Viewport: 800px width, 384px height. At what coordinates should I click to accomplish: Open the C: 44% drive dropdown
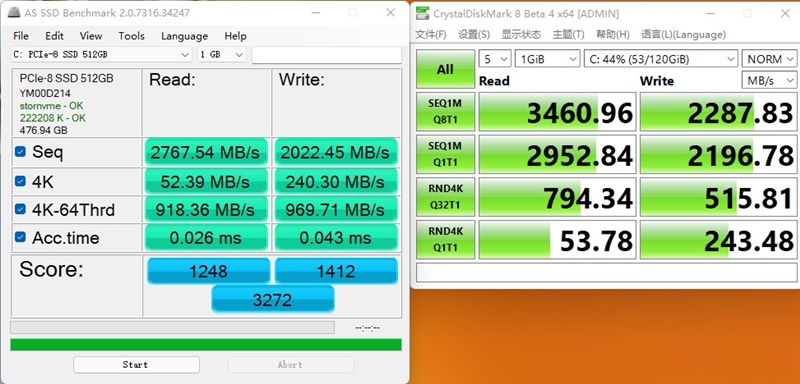[661, 59]
